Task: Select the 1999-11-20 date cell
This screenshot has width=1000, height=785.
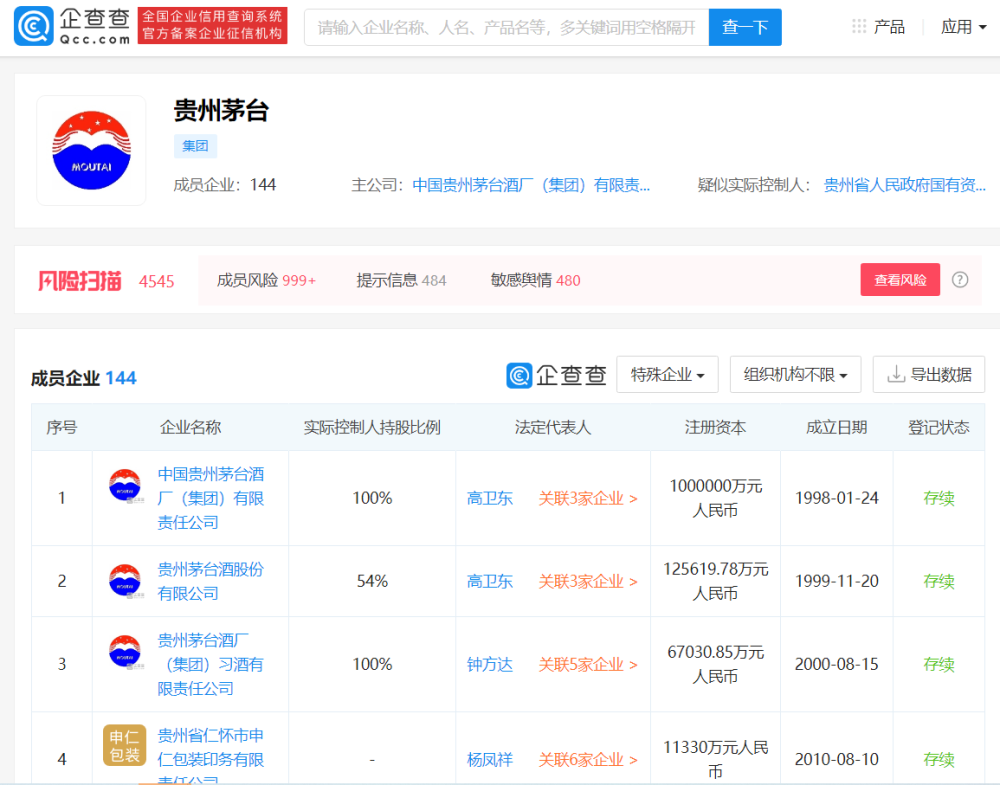Action: pyautogui.click(x=837, y=581)
